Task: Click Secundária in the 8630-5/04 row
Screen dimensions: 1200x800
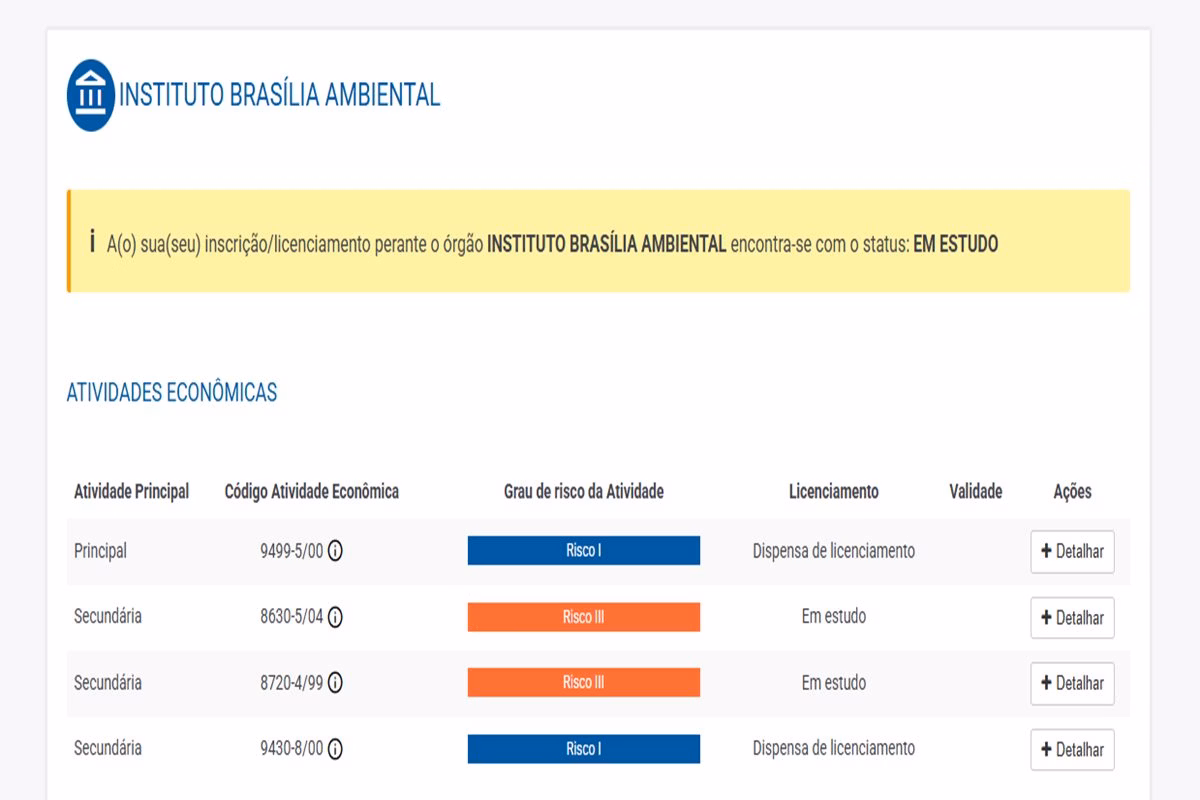Action: (108, 616)
